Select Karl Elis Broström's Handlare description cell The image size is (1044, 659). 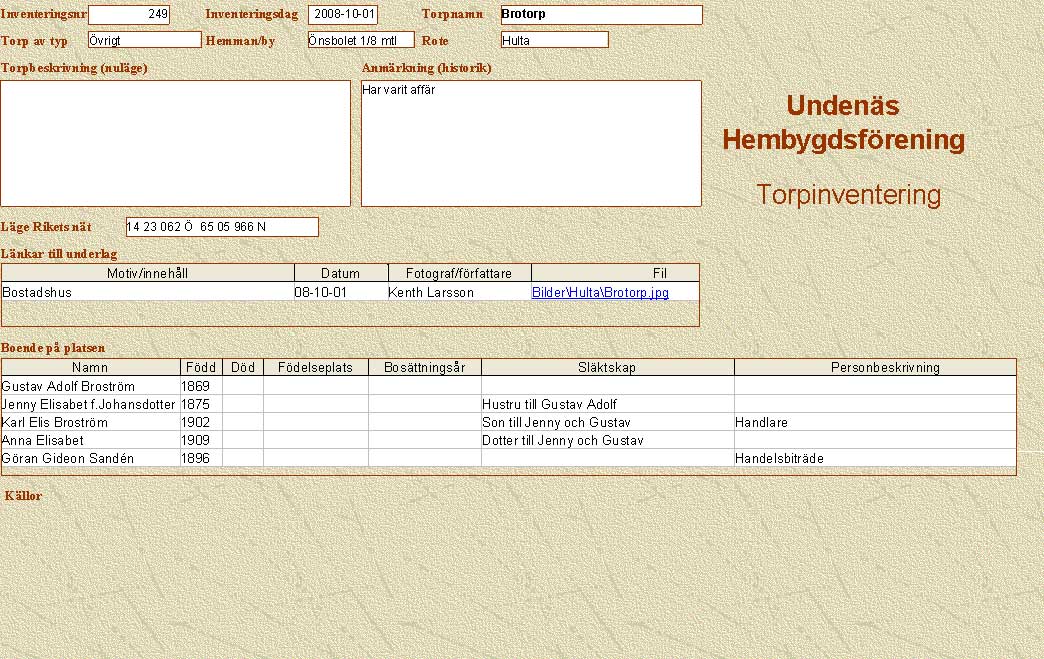(874, 423)
